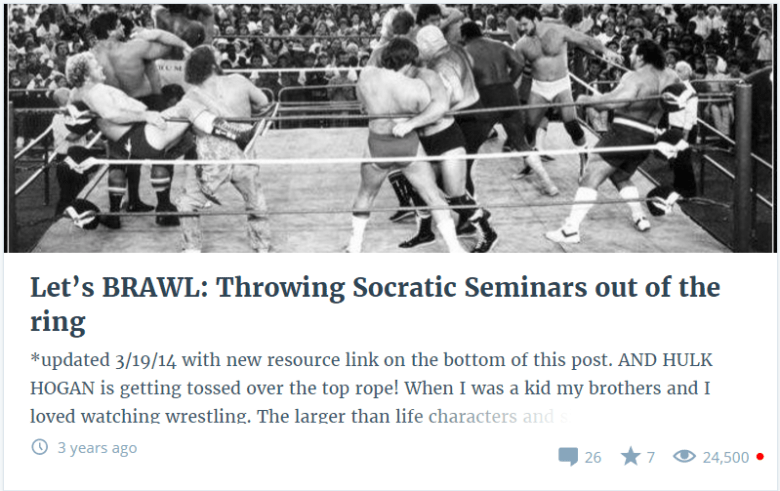Click the comment speech bubble icon
This screenshot has width=780, height=491.
[568, 457]
